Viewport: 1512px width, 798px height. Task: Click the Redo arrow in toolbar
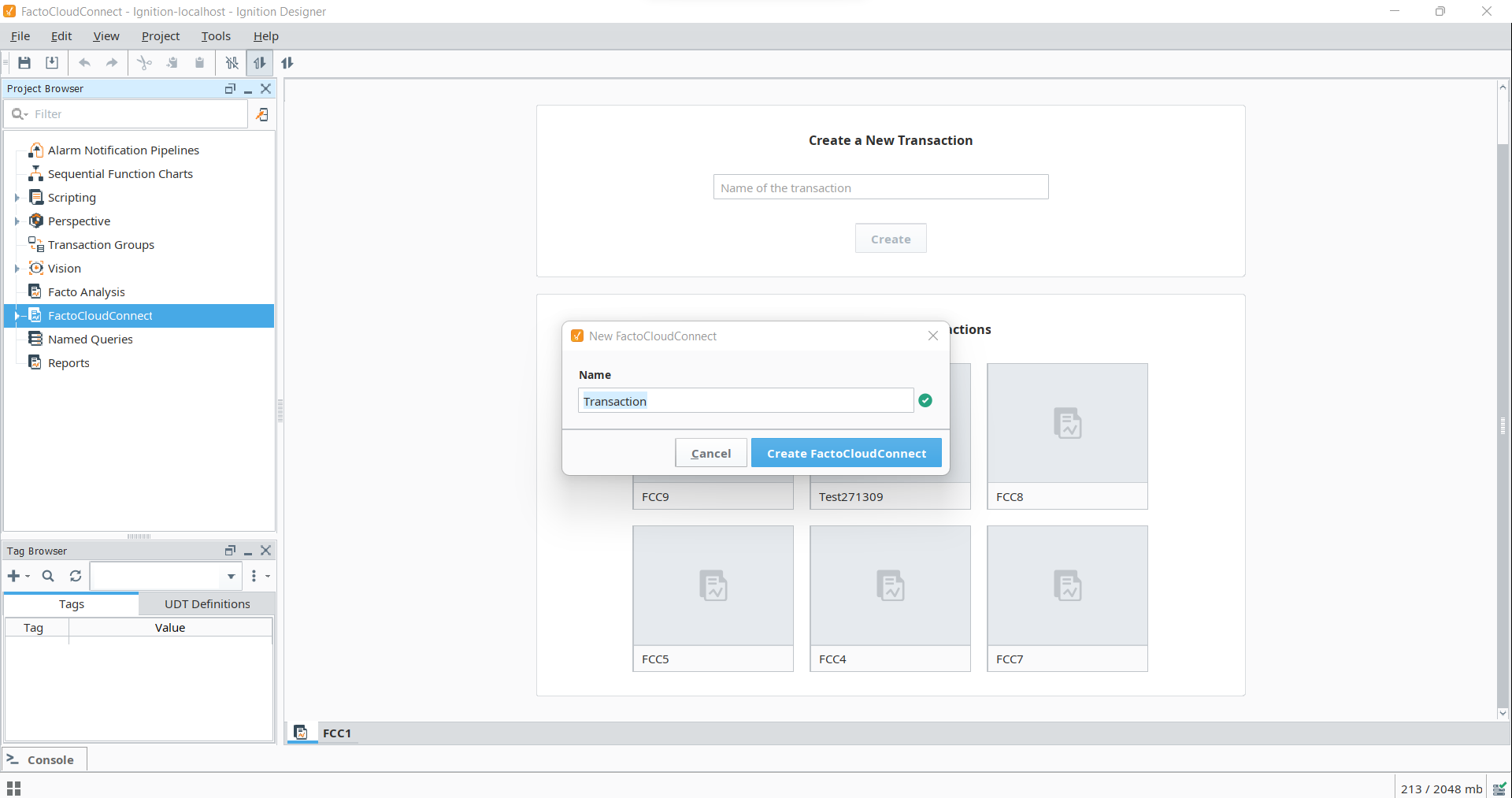click(x=112, y=63)
